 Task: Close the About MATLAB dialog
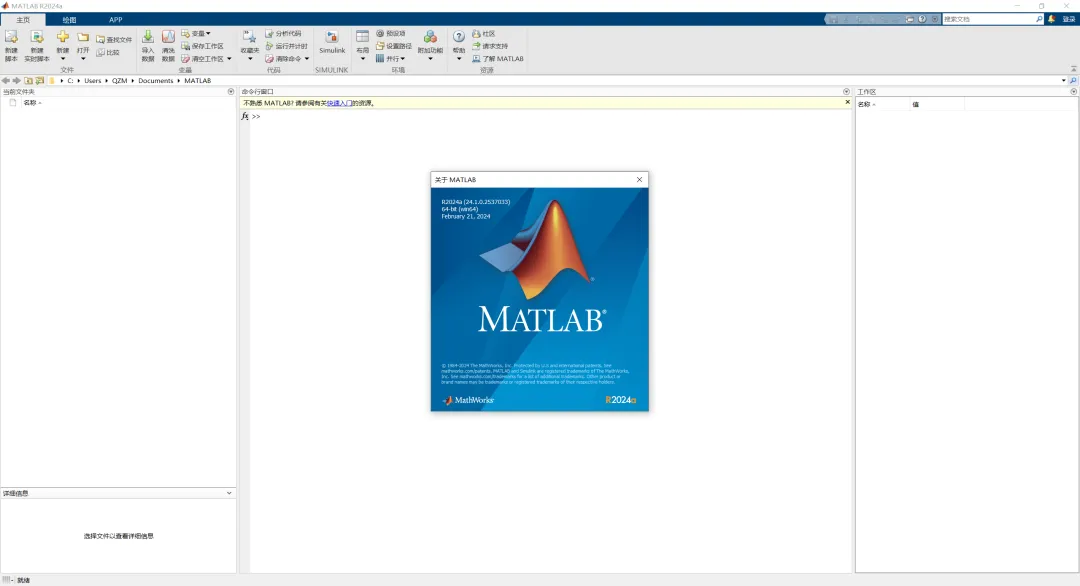point(639,180)
